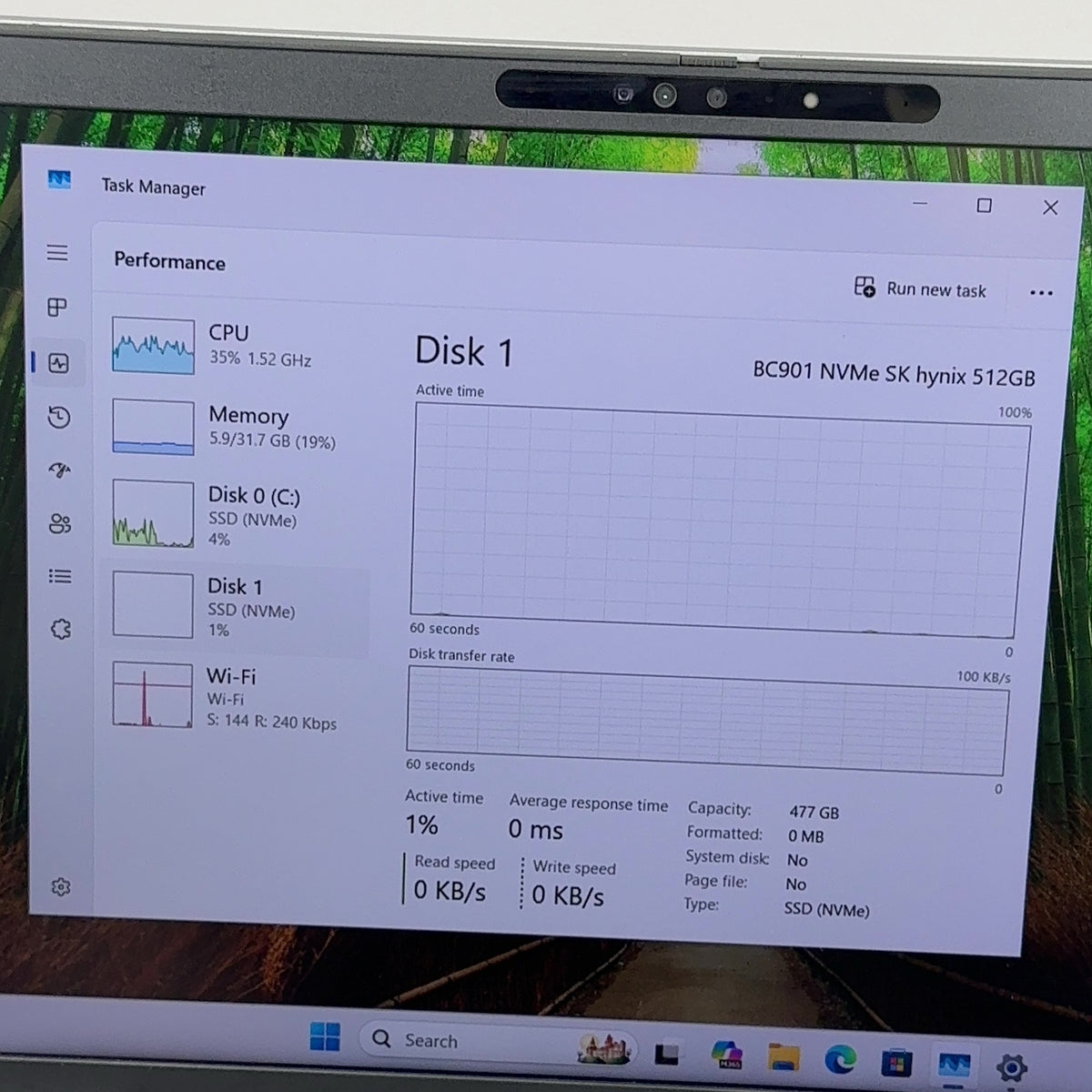Open Microsoft 365 Copilot from the taskbar
1092x1092 pixels.
[x=727, y=1055]
